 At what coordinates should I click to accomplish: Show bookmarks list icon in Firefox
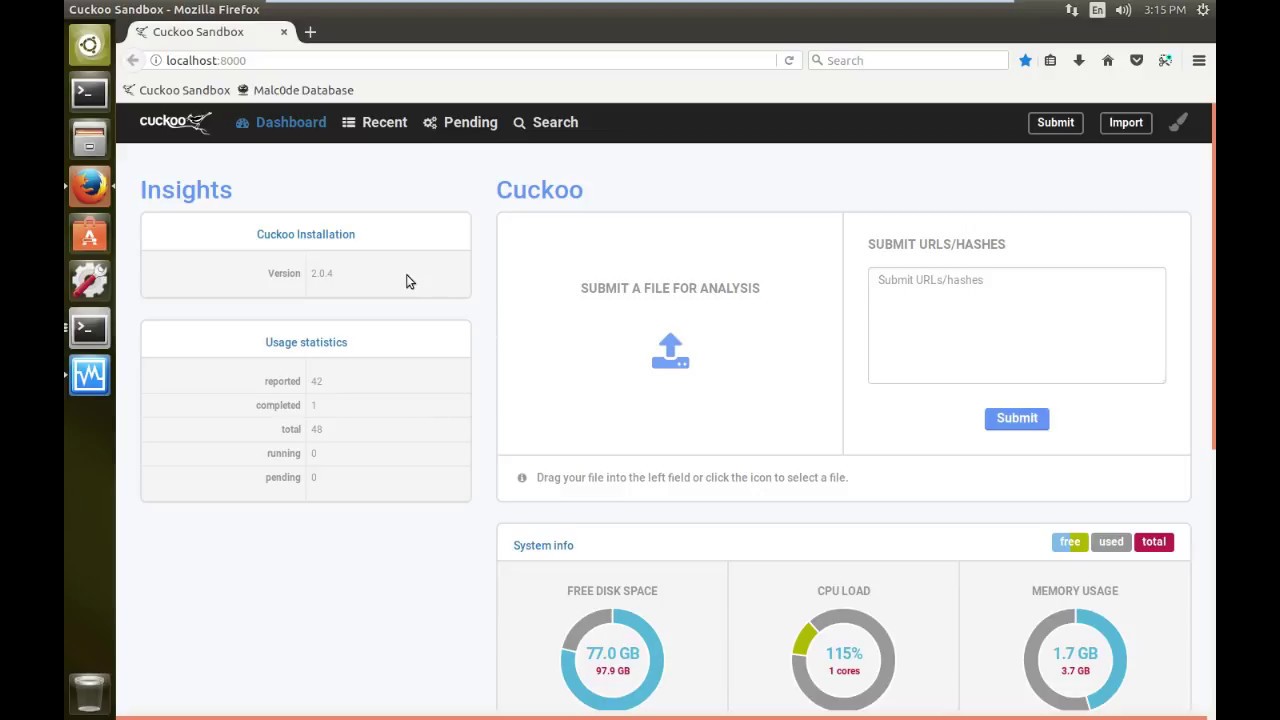[1050, 60]
